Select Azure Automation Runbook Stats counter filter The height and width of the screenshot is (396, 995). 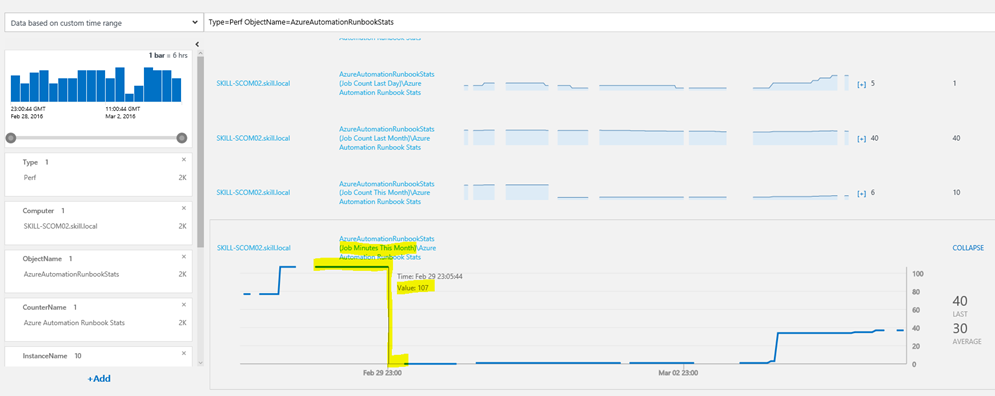pyautogui.click(x=74, y=322)
